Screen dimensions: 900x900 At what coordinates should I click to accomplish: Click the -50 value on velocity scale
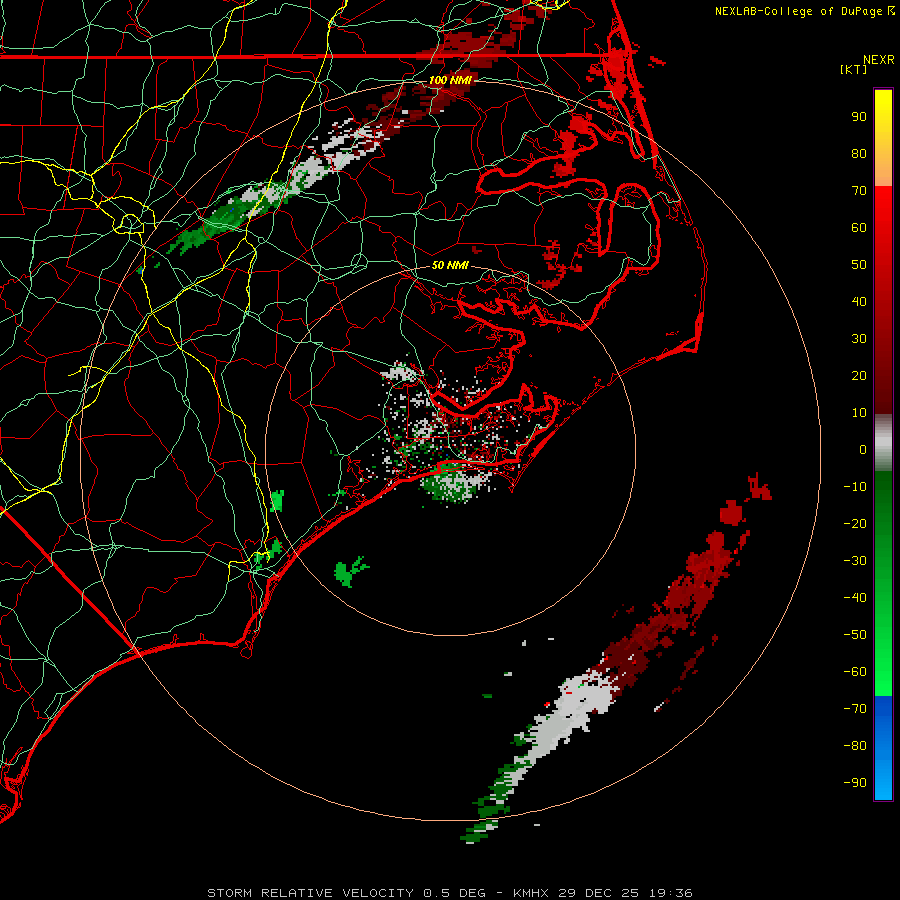click(855, 635)
